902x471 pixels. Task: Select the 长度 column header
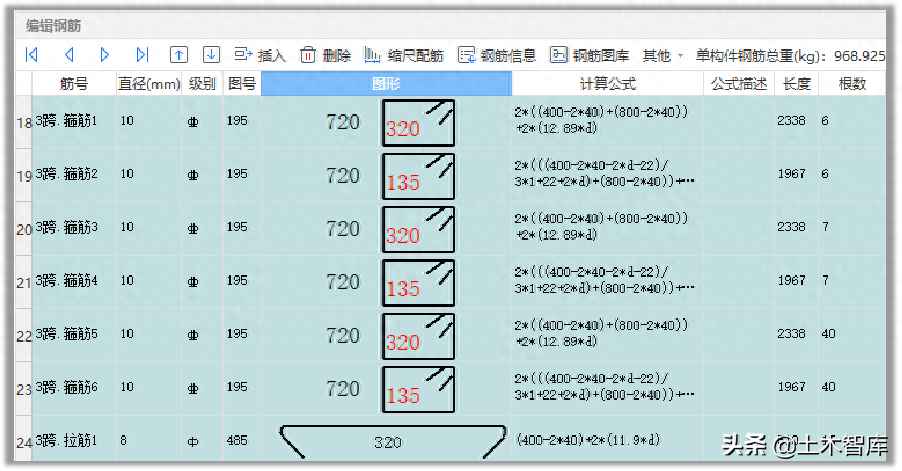[796, 84]
